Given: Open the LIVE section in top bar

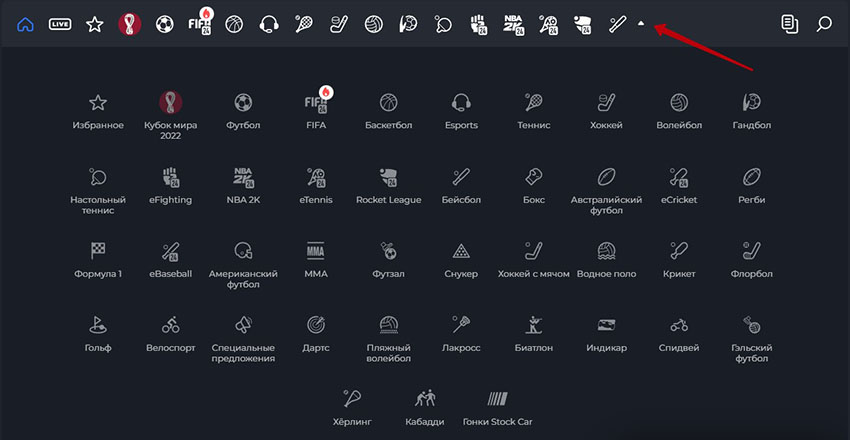Looking at the screenshot, I should point(60,24).
